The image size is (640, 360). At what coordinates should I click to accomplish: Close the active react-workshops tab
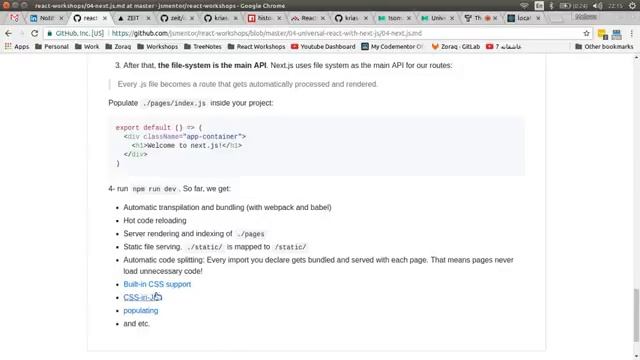[105, 18]
